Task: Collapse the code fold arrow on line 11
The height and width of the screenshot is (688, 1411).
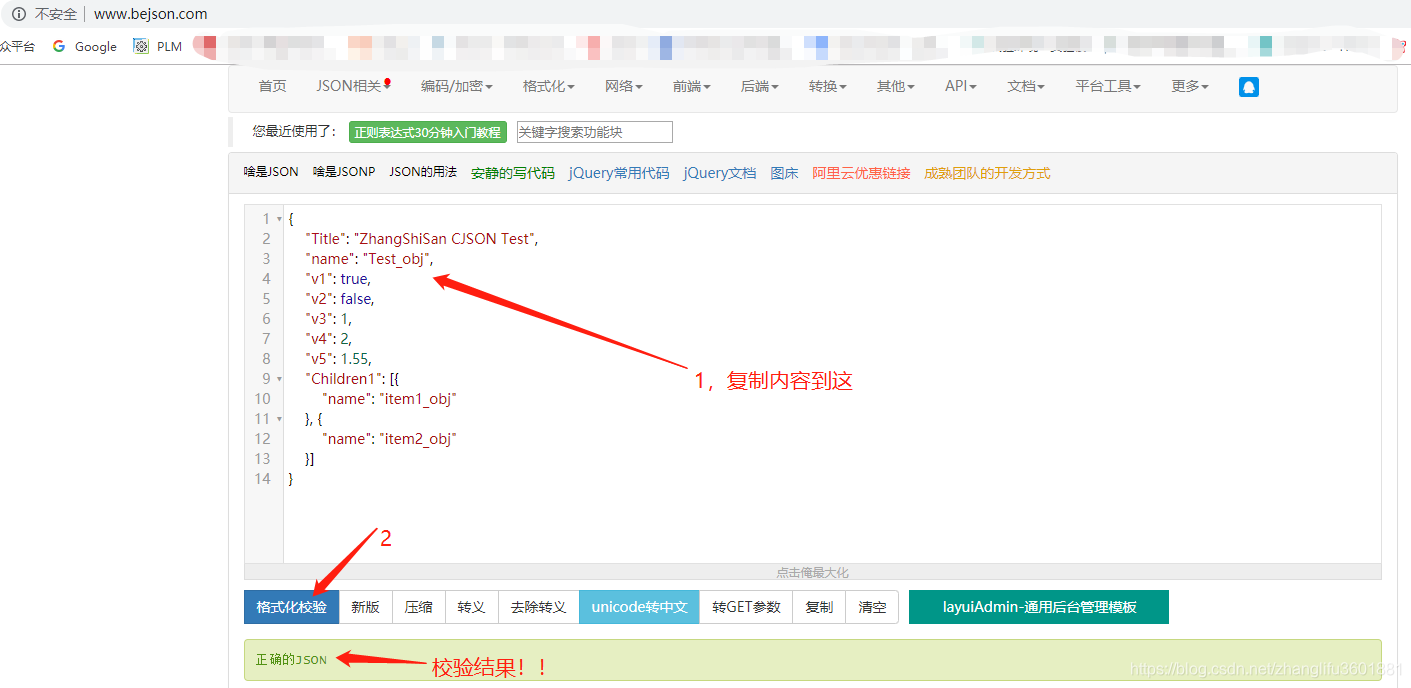Action: click(277, 418)
